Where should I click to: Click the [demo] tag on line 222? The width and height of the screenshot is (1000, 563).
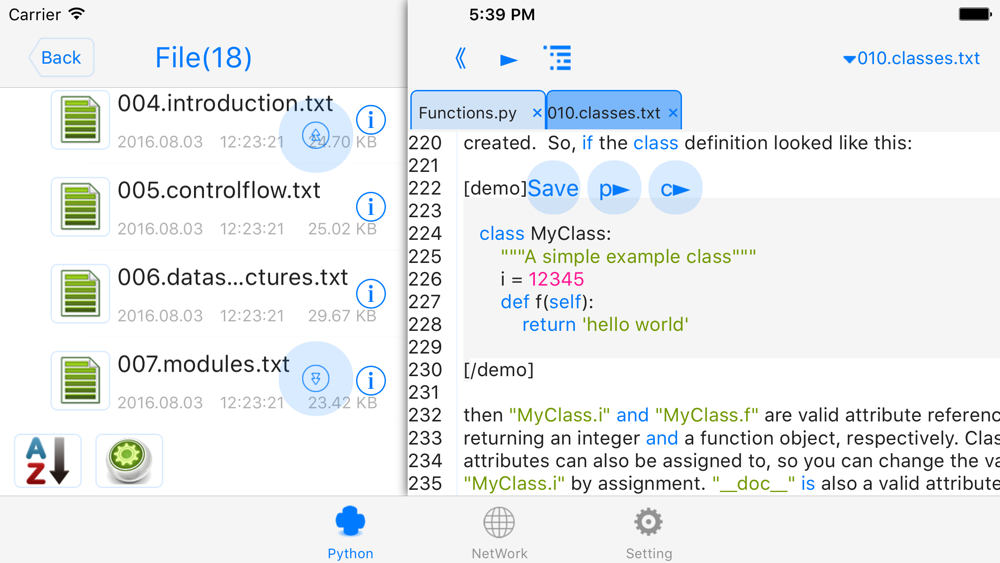[495, 188]
